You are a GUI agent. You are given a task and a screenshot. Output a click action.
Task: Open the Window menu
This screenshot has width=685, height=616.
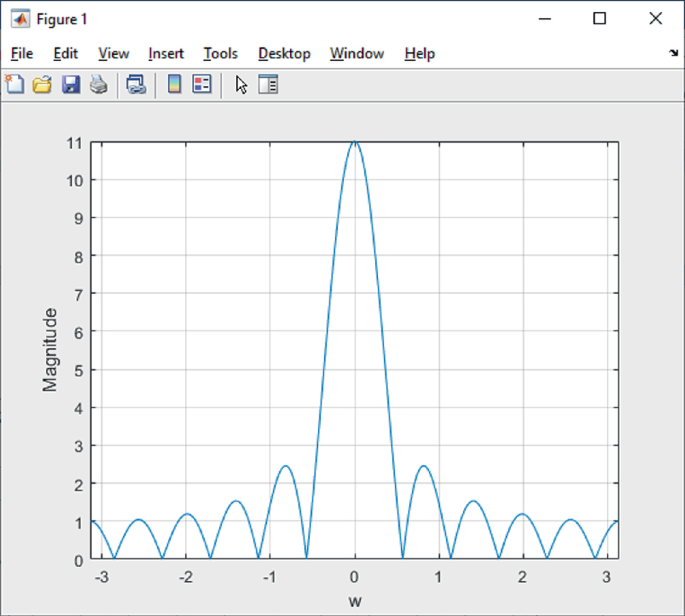point(357,53)
